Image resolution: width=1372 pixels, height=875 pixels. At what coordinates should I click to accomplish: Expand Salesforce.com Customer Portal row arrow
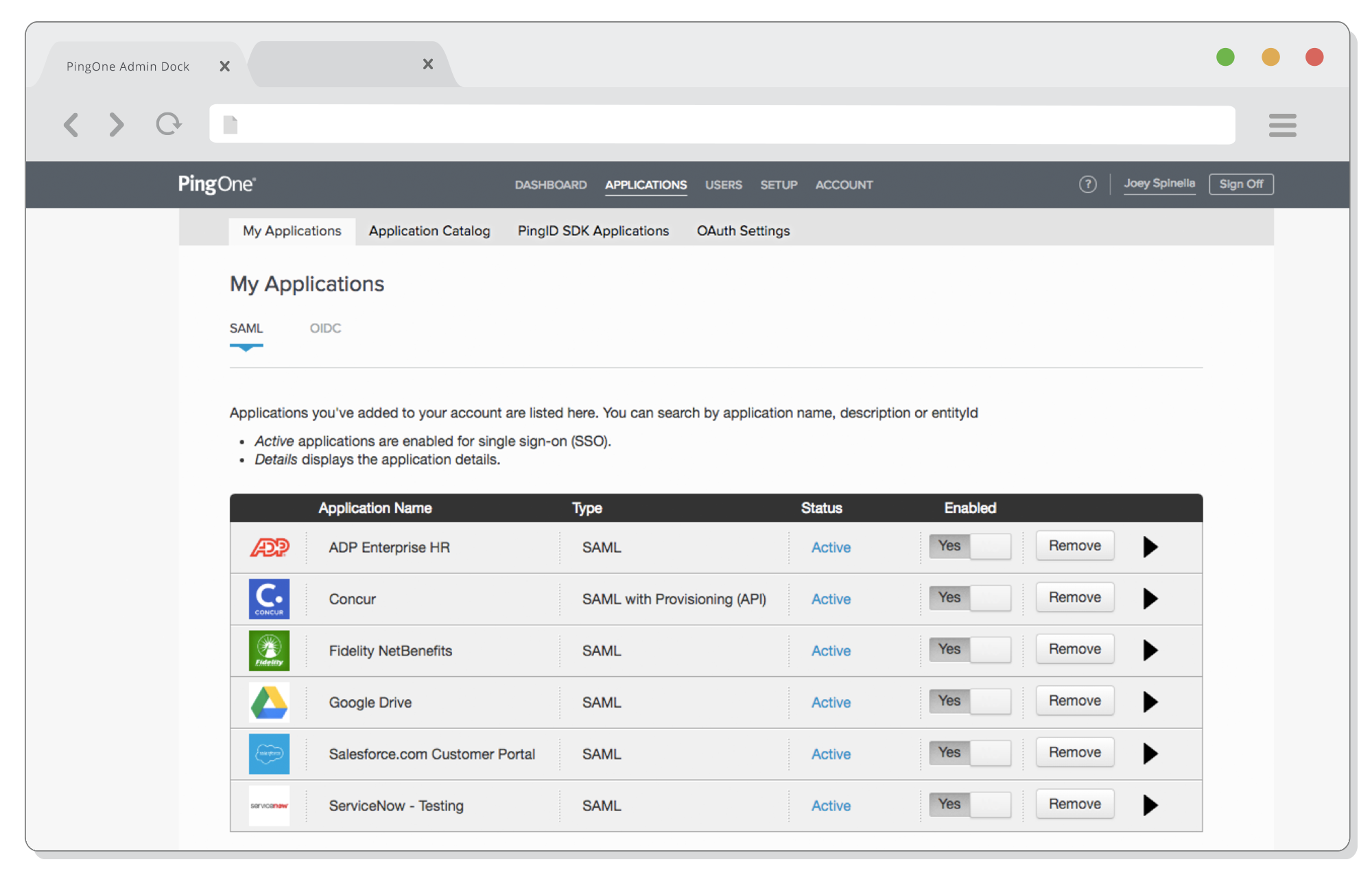[x=1150, y=754]
